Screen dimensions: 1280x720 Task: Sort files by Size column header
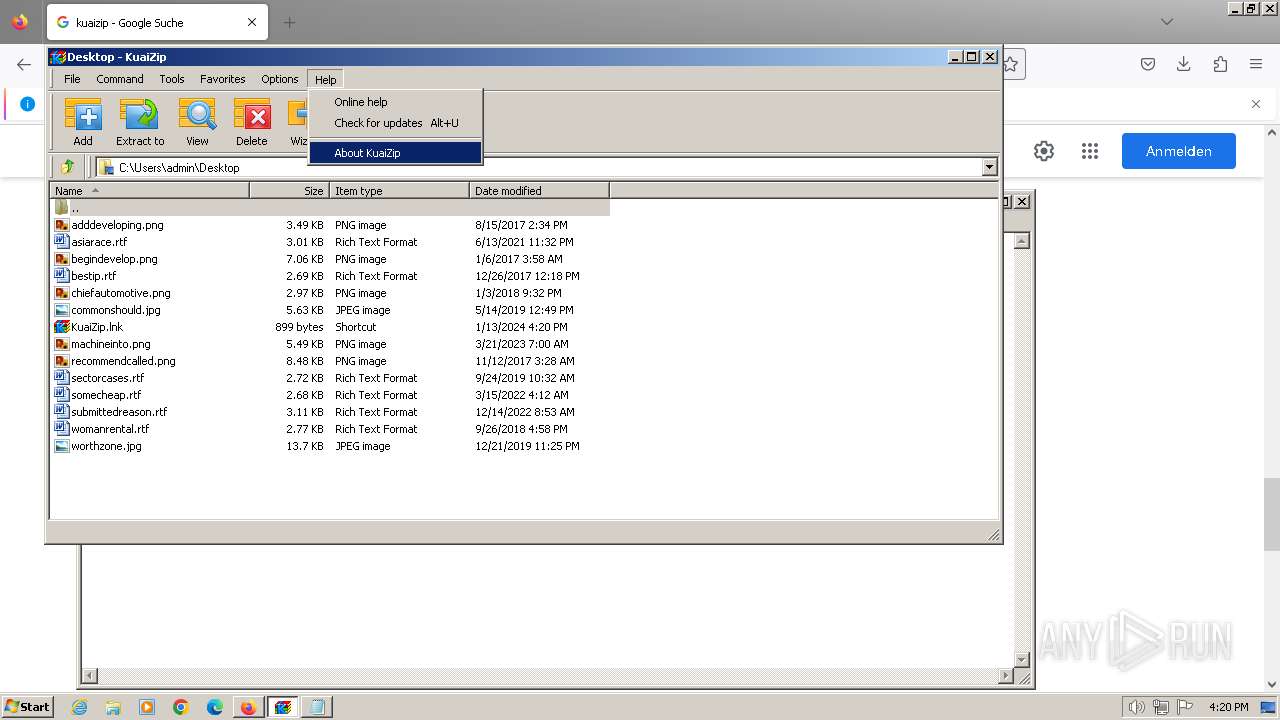(x=290, y=190)
